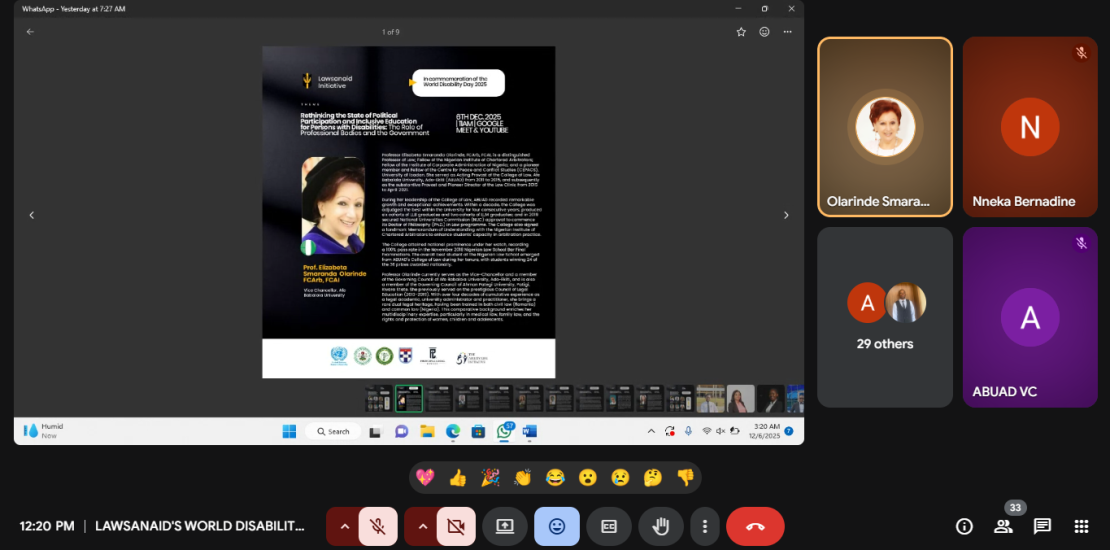
Task: Click the Nneka Bernadine participant tile
Action: (1029, 127)
